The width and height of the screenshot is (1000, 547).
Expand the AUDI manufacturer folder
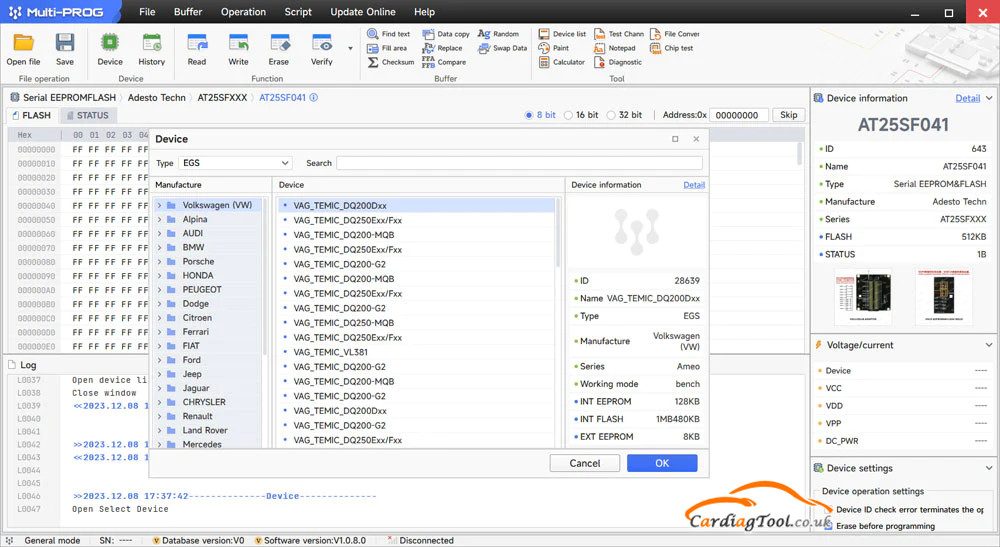pyautogui.click(x=159, y=233)
